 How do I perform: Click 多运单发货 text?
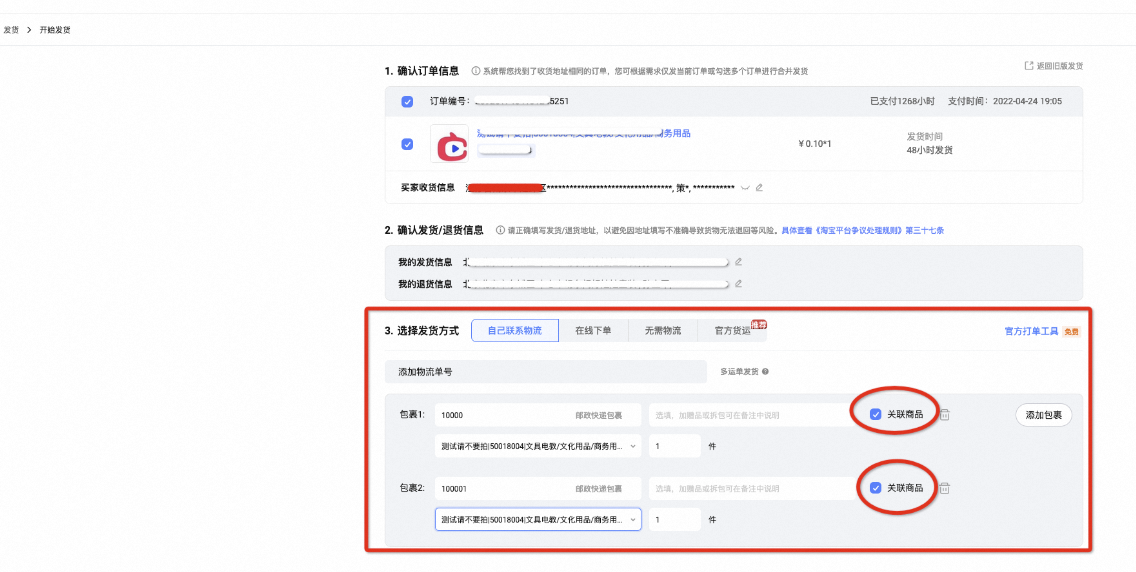click(739, 371)
